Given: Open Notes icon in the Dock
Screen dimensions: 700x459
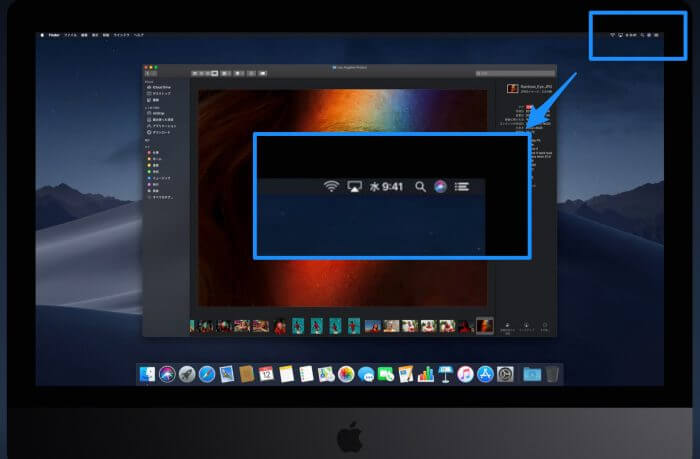Looking at the screenshot, I should coord(286,374).
